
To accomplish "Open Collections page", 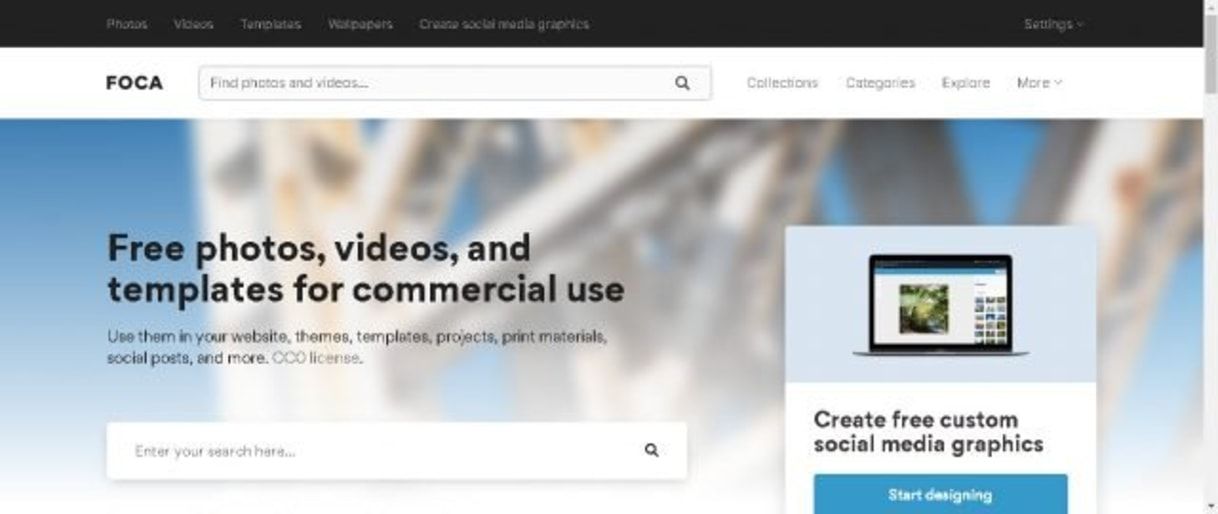I will (x=782, y=83).
